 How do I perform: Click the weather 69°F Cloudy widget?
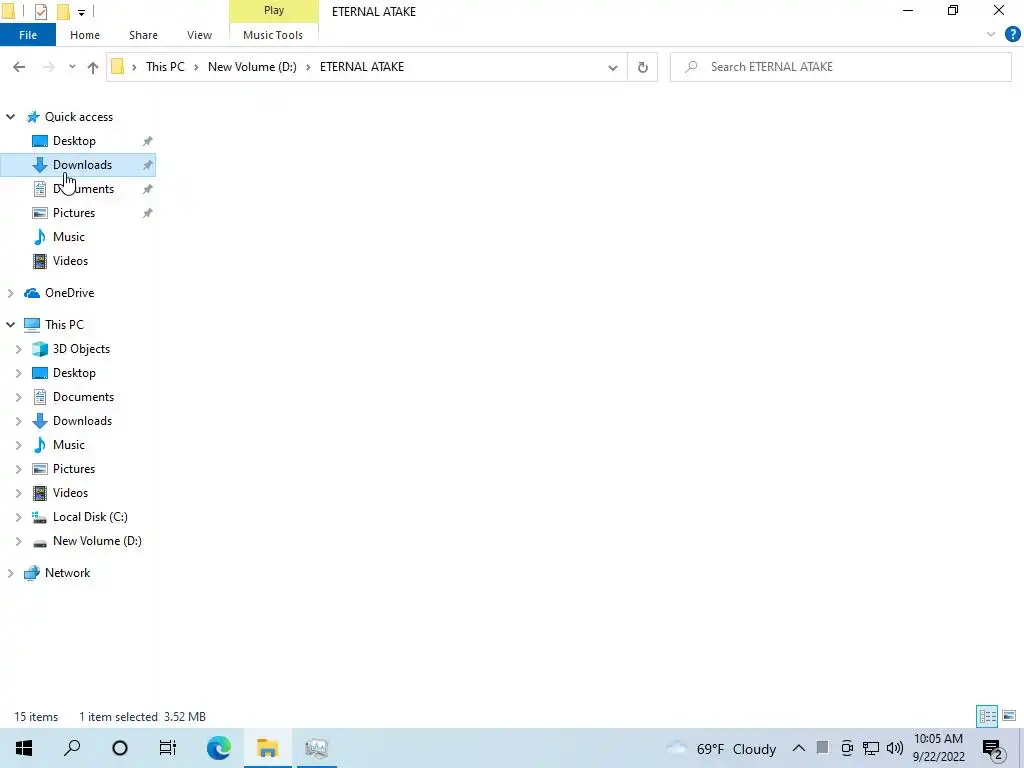point(722,748)
